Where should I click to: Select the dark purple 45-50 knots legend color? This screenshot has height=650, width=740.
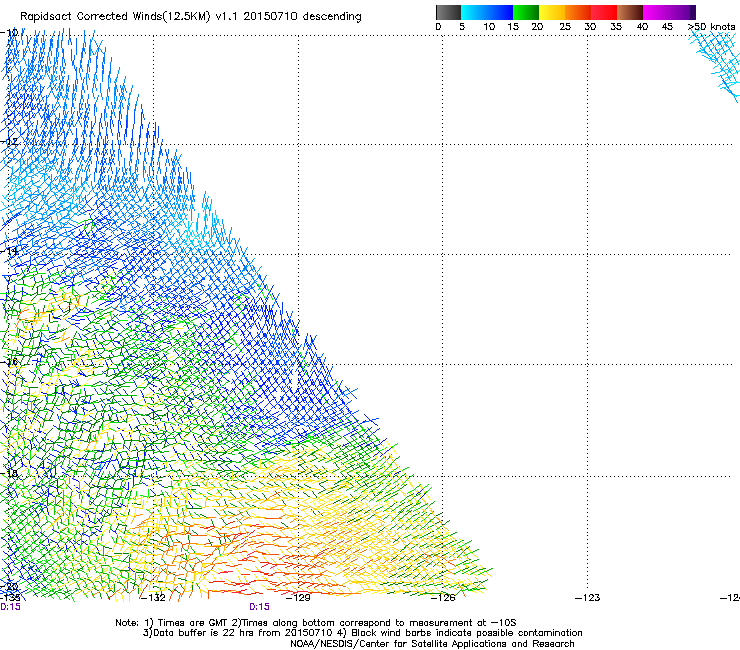(x=682, y=12)
